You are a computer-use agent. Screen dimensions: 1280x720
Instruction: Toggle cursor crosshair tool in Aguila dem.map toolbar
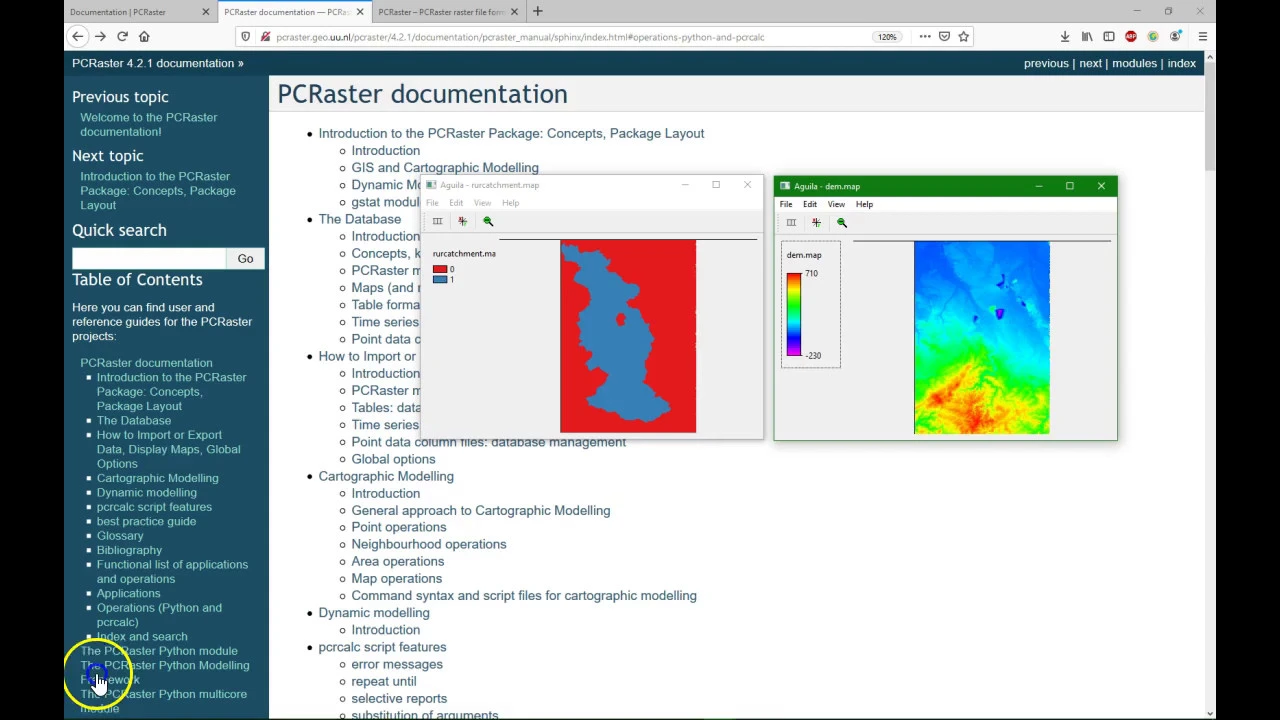pos(816,223)
